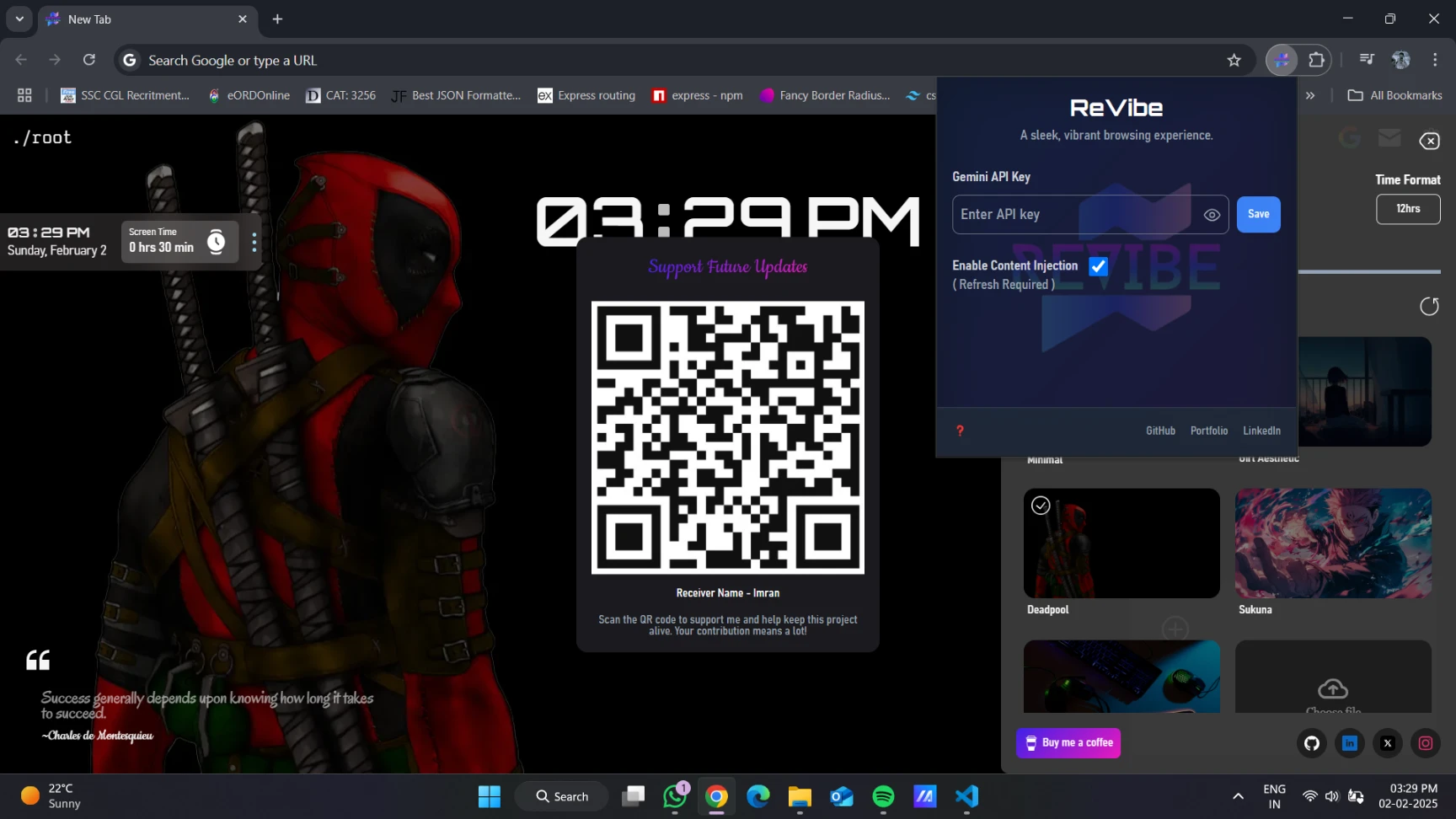Click the screen time clock icon
Viewport: 1456px width, 819px height.
[x=217, y=242]
